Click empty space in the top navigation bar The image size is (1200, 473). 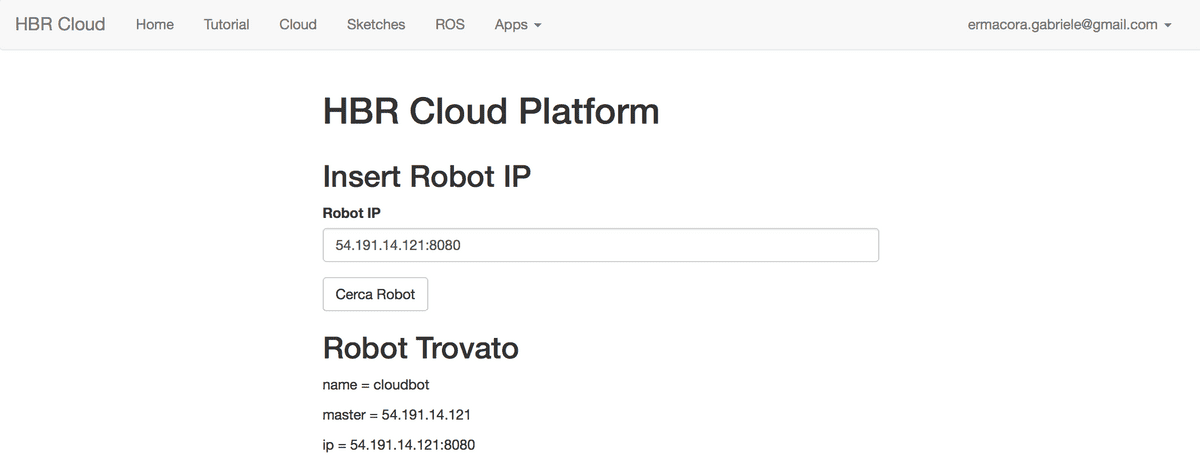(750, 24)
